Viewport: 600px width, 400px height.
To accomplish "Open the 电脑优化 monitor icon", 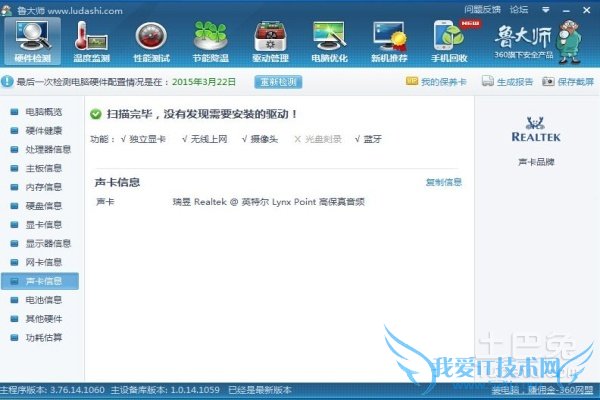I will 329,41.
